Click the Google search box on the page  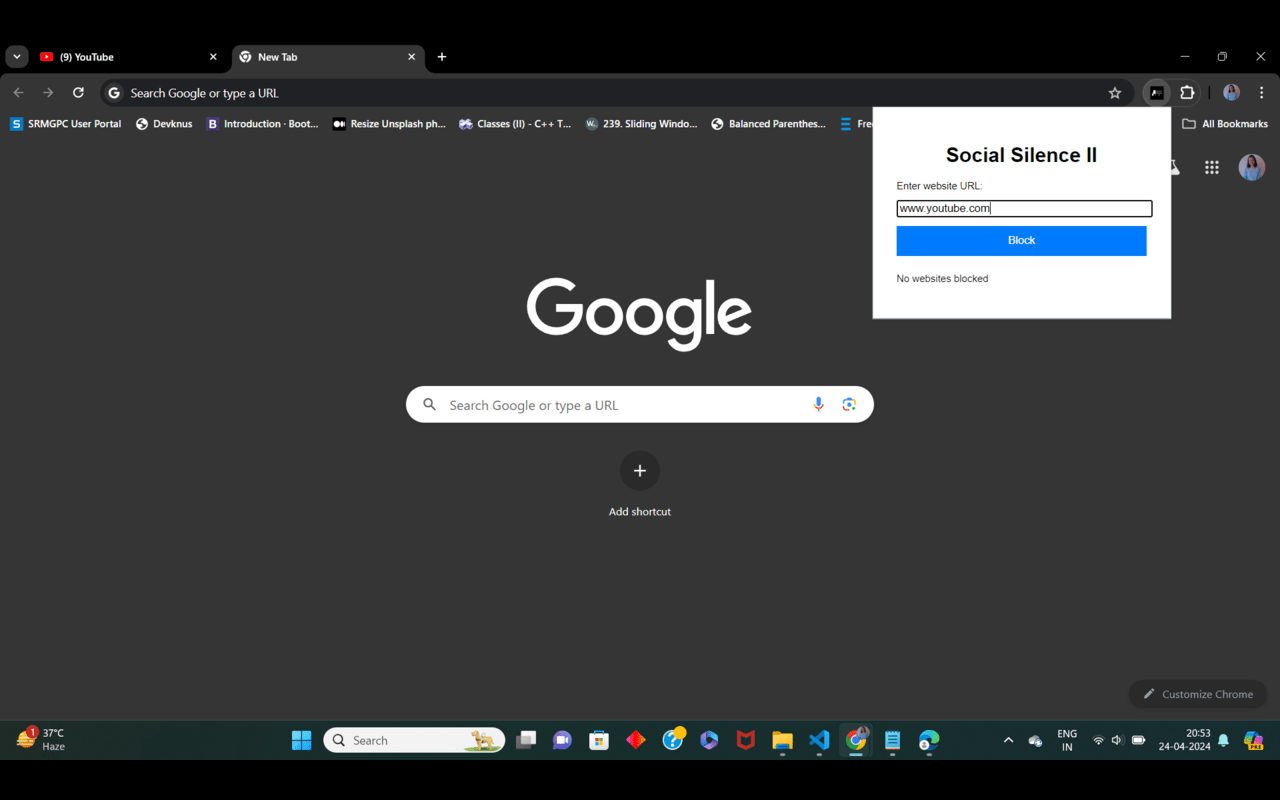tap(640, 405)
